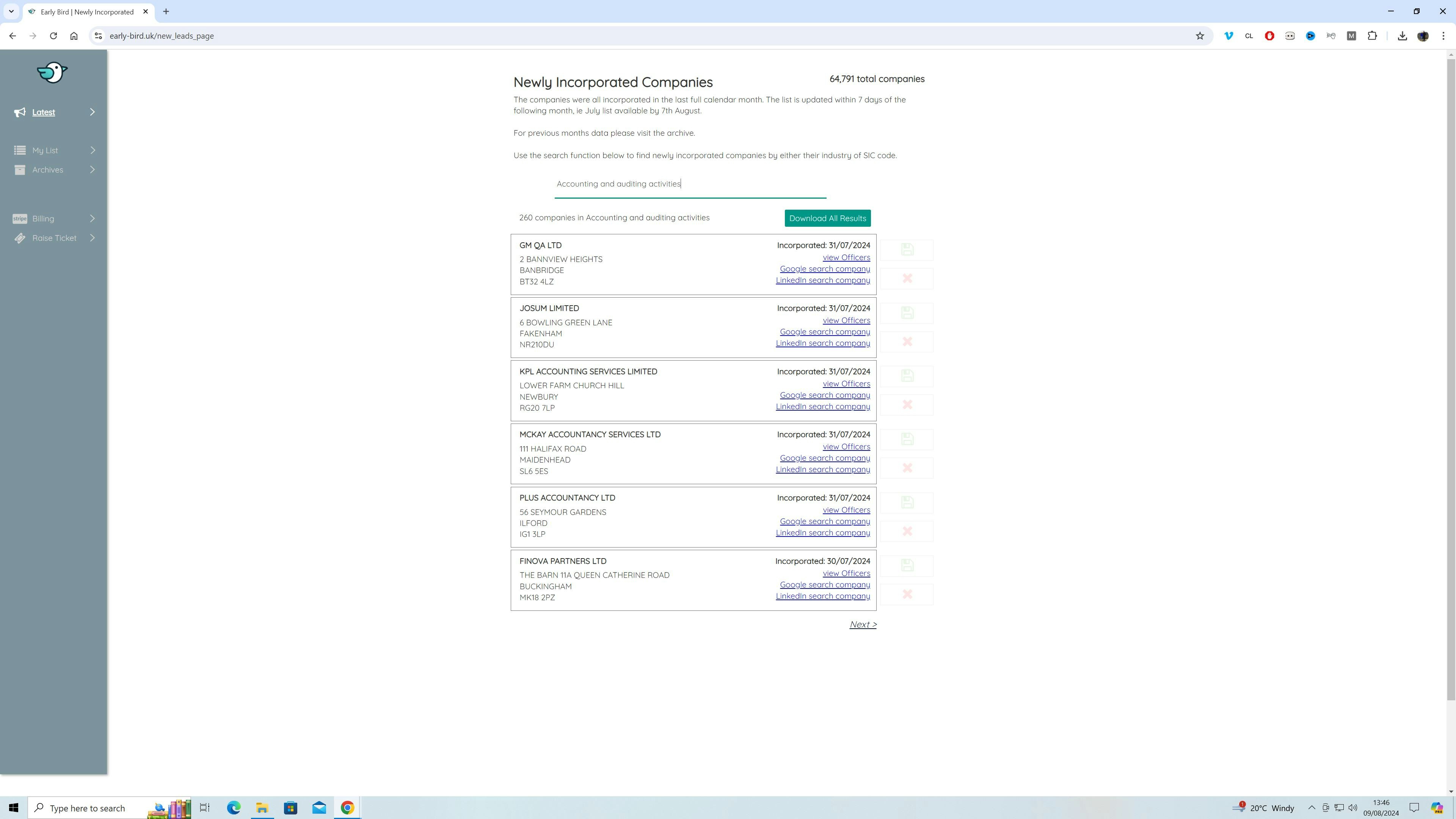
Task: Open Mail app from taskbar
Action: (319, 808)
